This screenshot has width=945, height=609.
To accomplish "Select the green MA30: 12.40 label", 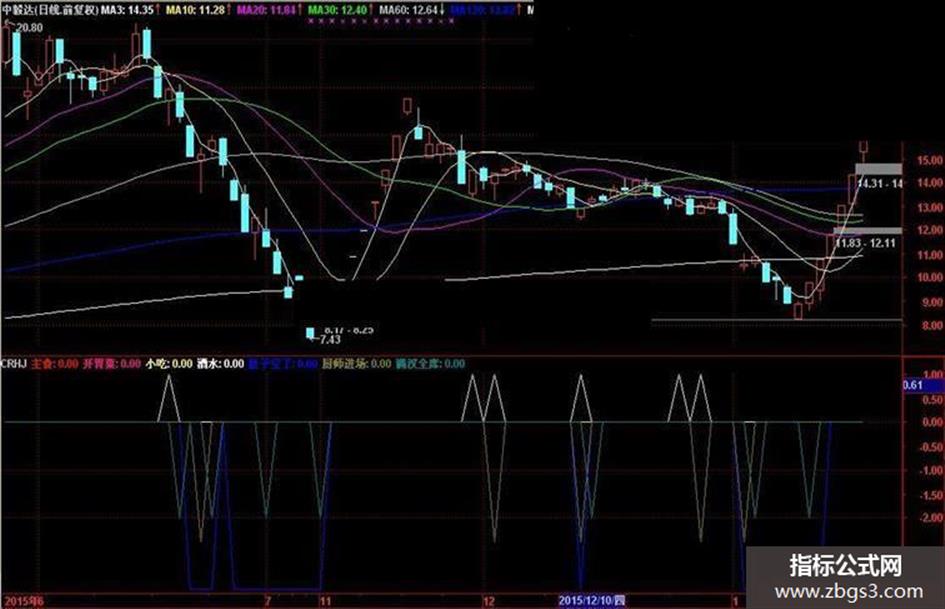I will pyautogui.click(x=337, y=10).
